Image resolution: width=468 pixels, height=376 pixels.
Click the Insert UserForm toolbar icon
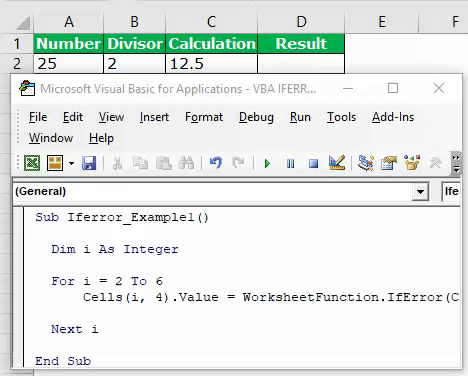pyautogui.click(x=55, y=163)
